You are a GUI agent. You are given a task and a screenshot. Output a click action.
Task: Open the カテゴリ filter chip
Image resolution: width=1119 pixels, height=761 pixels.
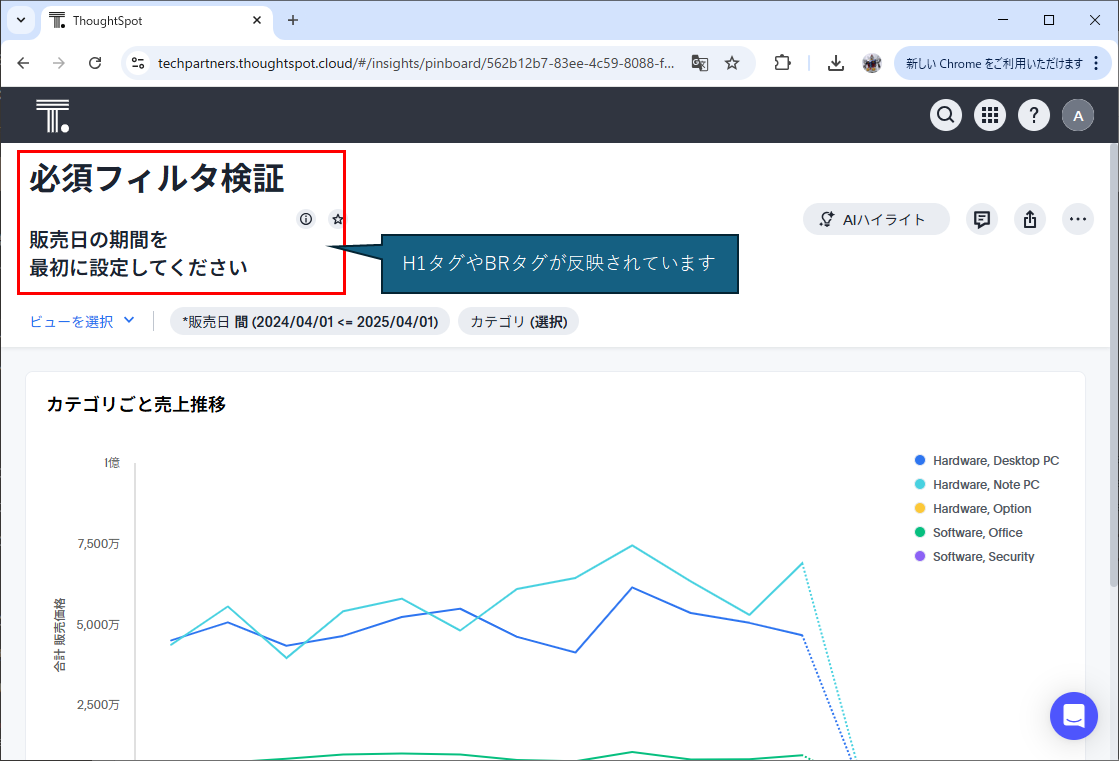pos(518,322)
